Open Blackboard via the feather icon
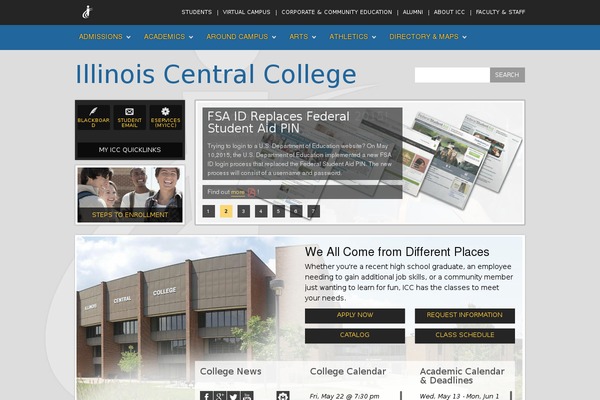The image size is (600, 400). click(x=93, y=117)
